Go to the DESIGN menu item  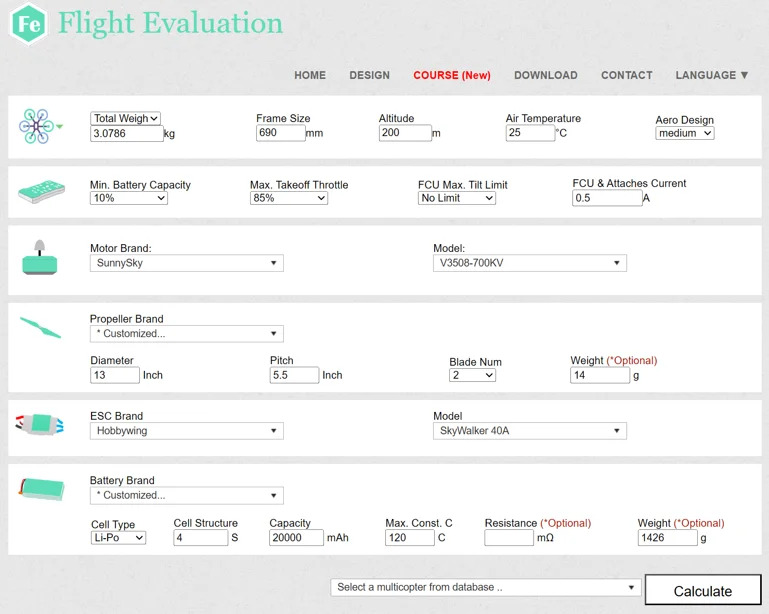369,75
